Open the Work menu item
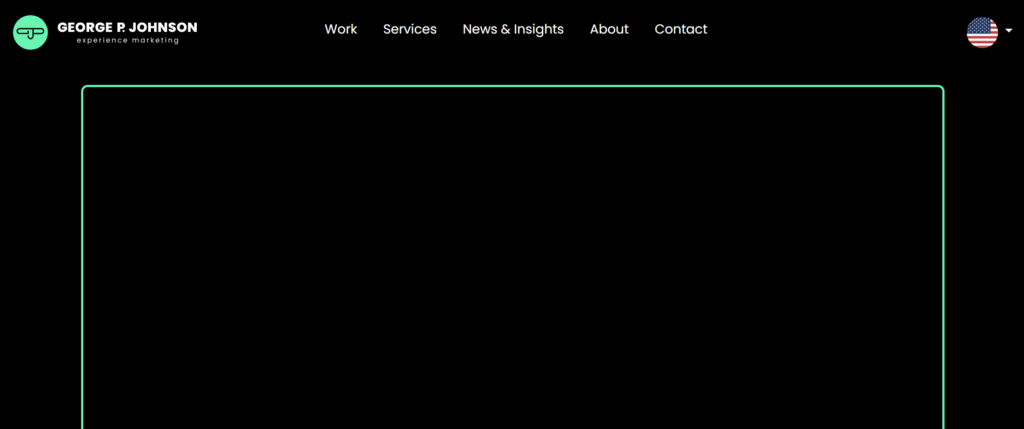Image resolution: width=1024 pixels, height=429 pixels. pos(341,29)
